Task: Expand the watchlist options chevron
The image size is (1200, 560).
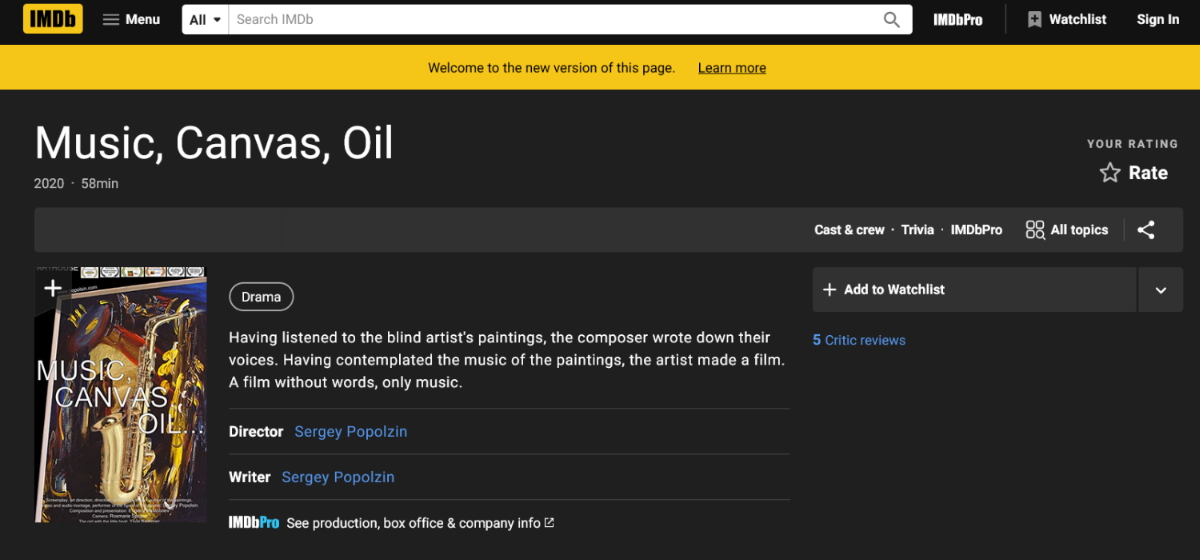Action: (1161, 290)
